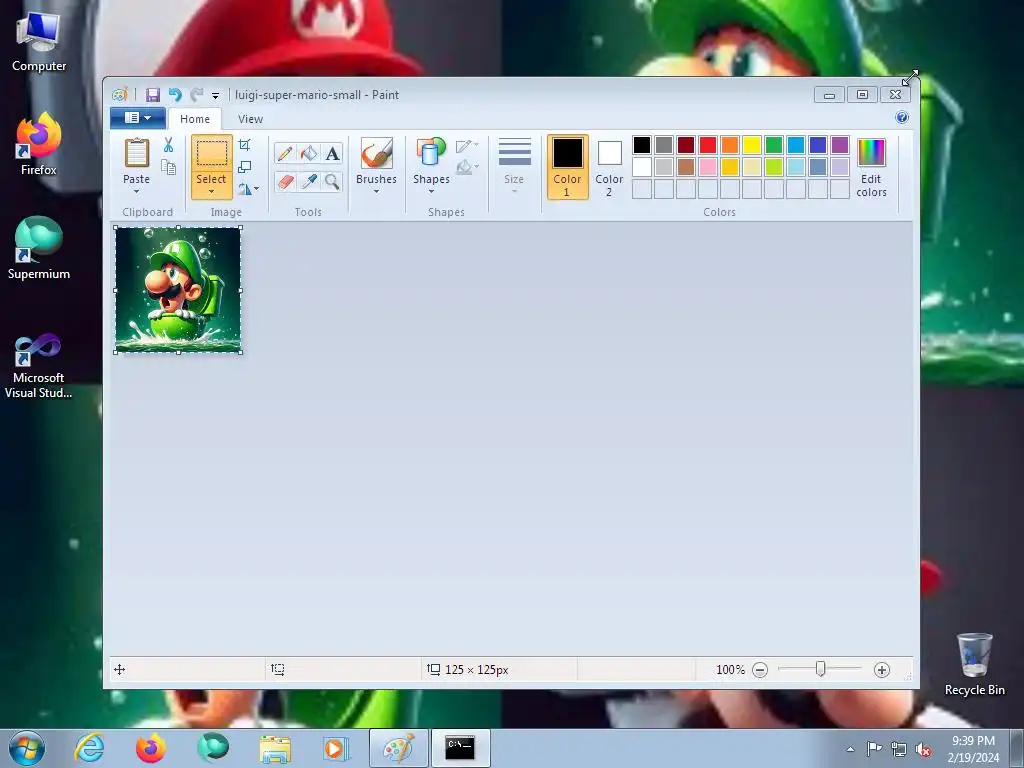Click the zoom slider thumb
This screenshot has width=1024, height=768.
click(x=821, y=669)
